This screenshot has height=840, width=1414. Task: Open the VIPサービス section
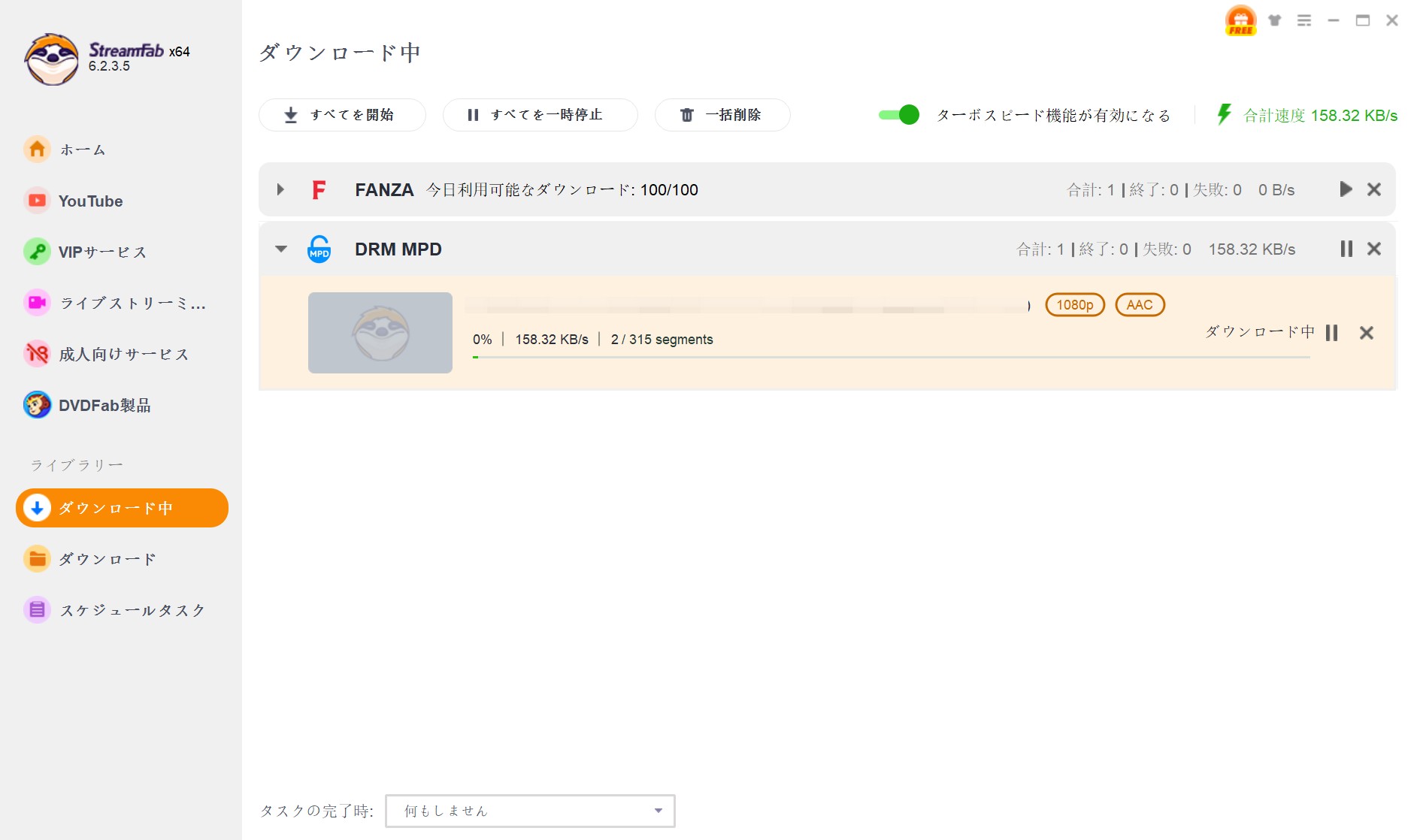(102, 252)
